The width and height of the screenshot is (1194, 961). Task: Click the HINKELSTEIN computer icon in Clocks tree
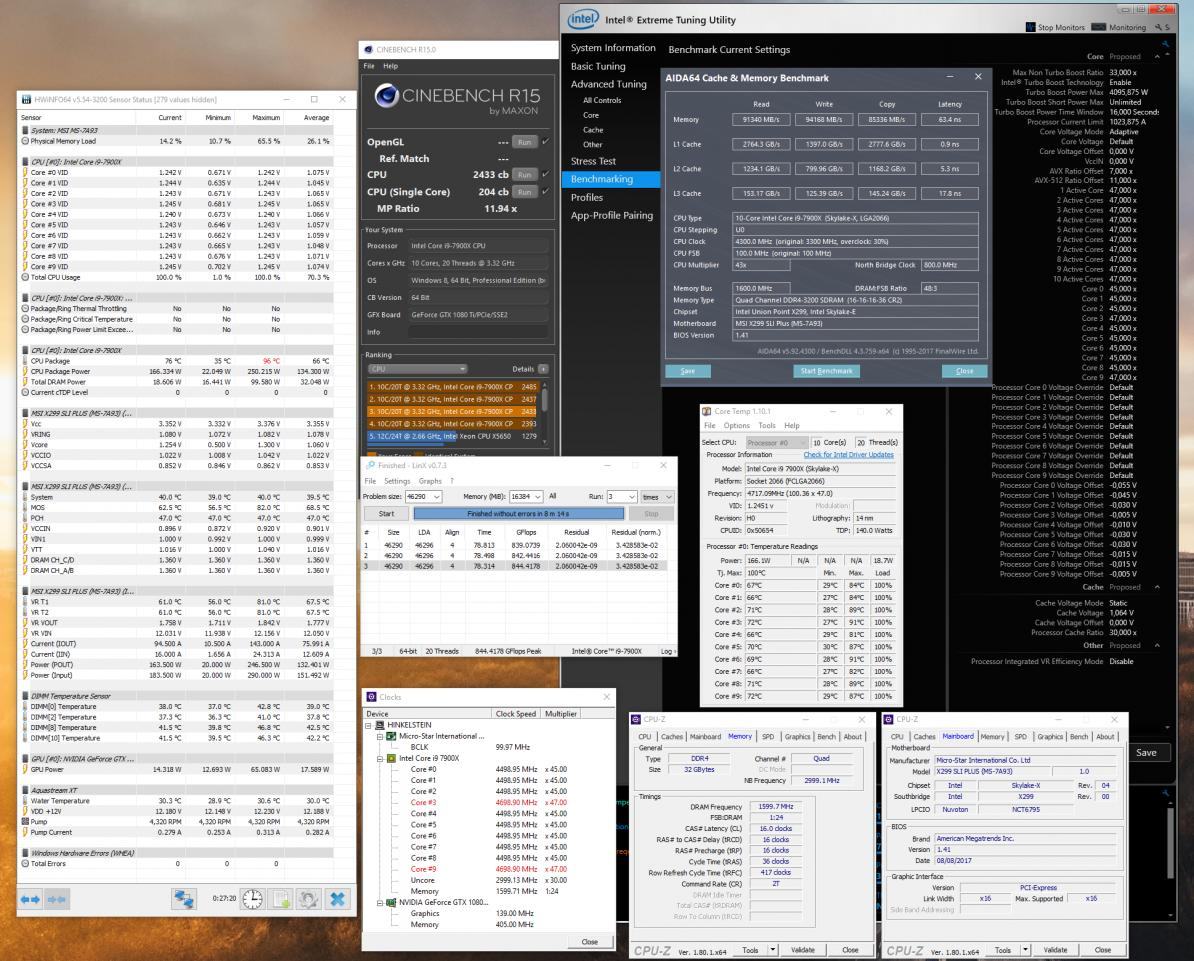(x=380, y=725)
